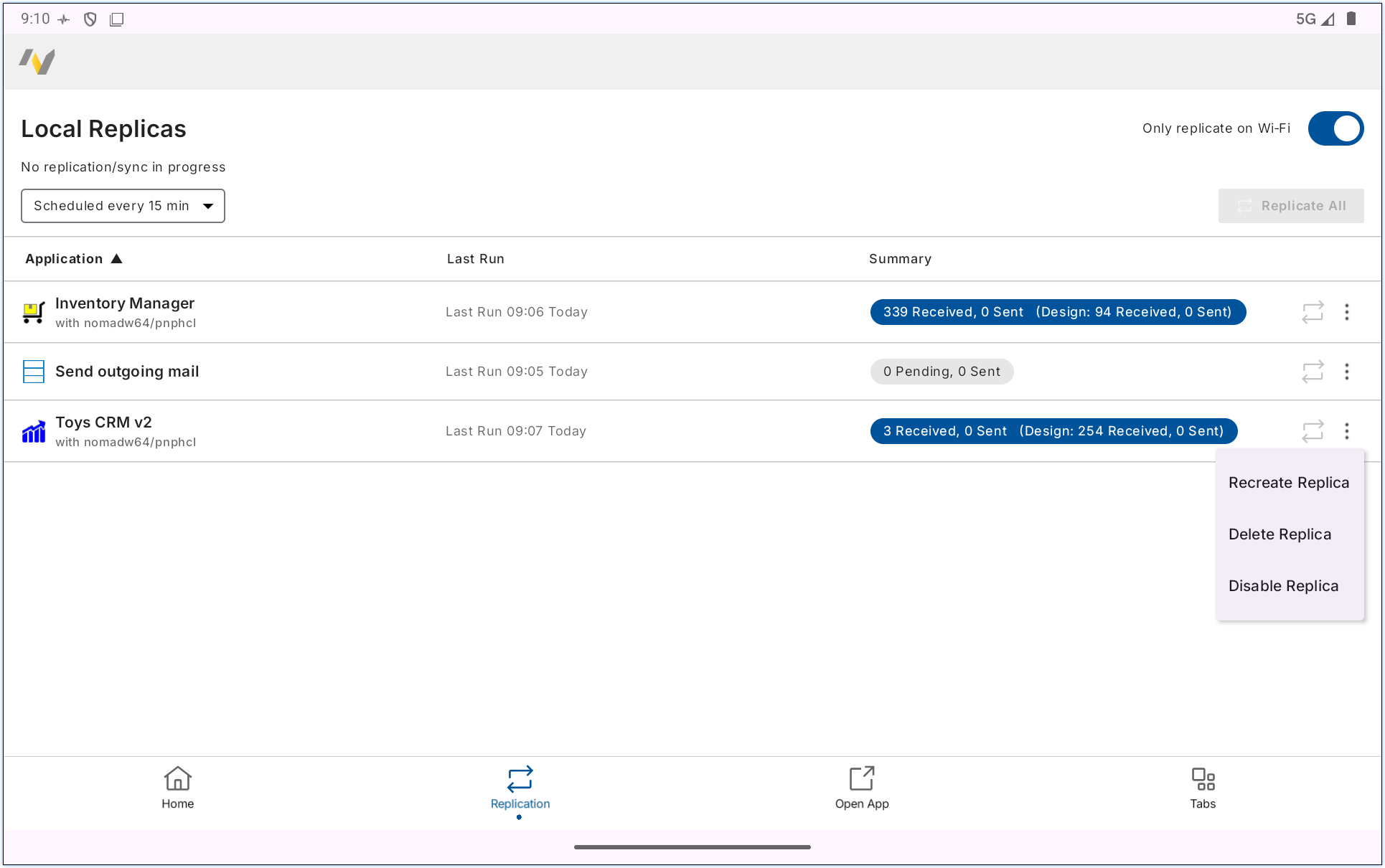
Task: Click the Local Replicas heading
Action: [103, 129]
